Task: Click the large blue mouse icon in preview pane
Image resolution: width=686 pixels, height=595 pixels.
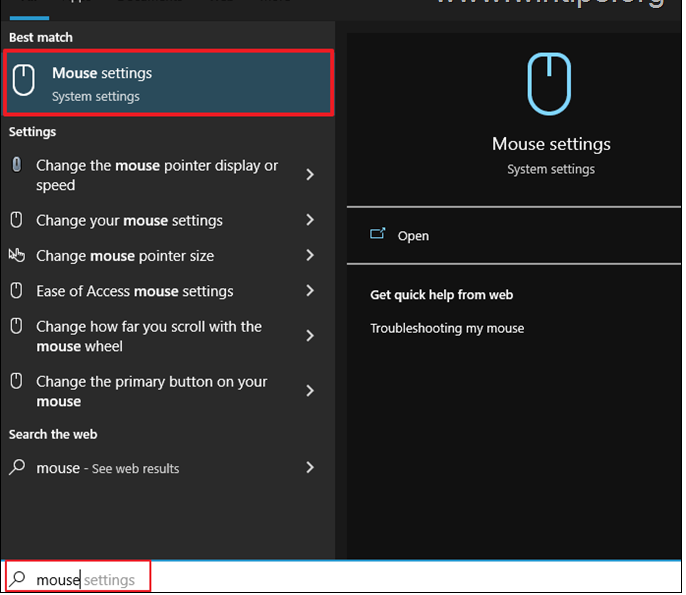Action: (x=550, y=85)
